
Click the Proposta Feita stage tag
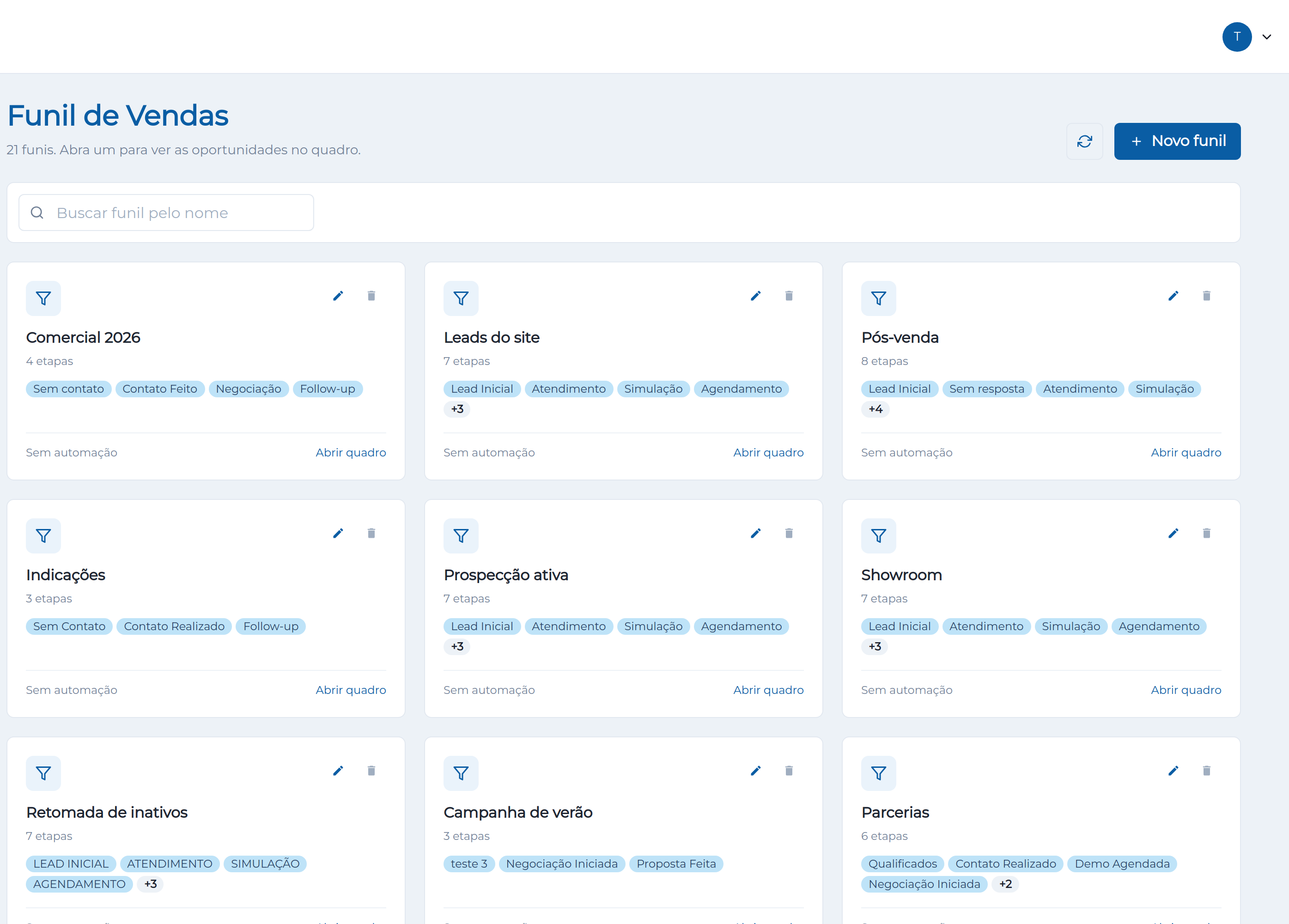676,864
